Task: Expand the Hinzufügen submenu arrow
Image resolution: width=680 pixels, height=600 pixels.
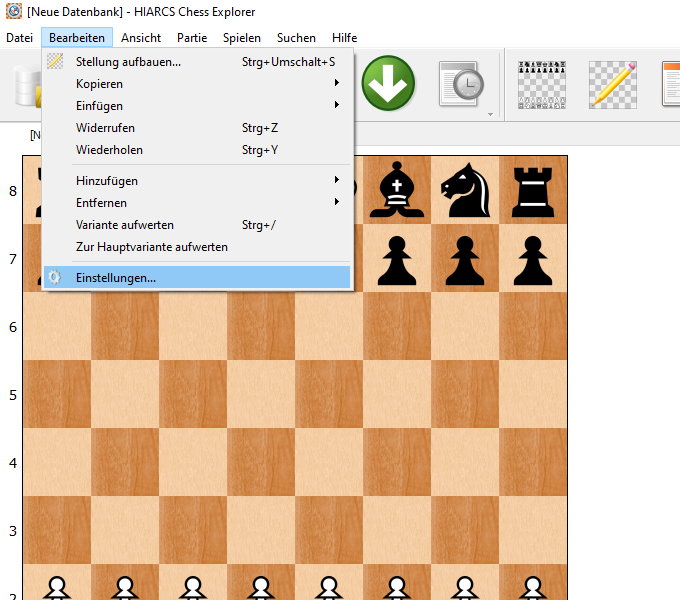Action: pos(337,180)
